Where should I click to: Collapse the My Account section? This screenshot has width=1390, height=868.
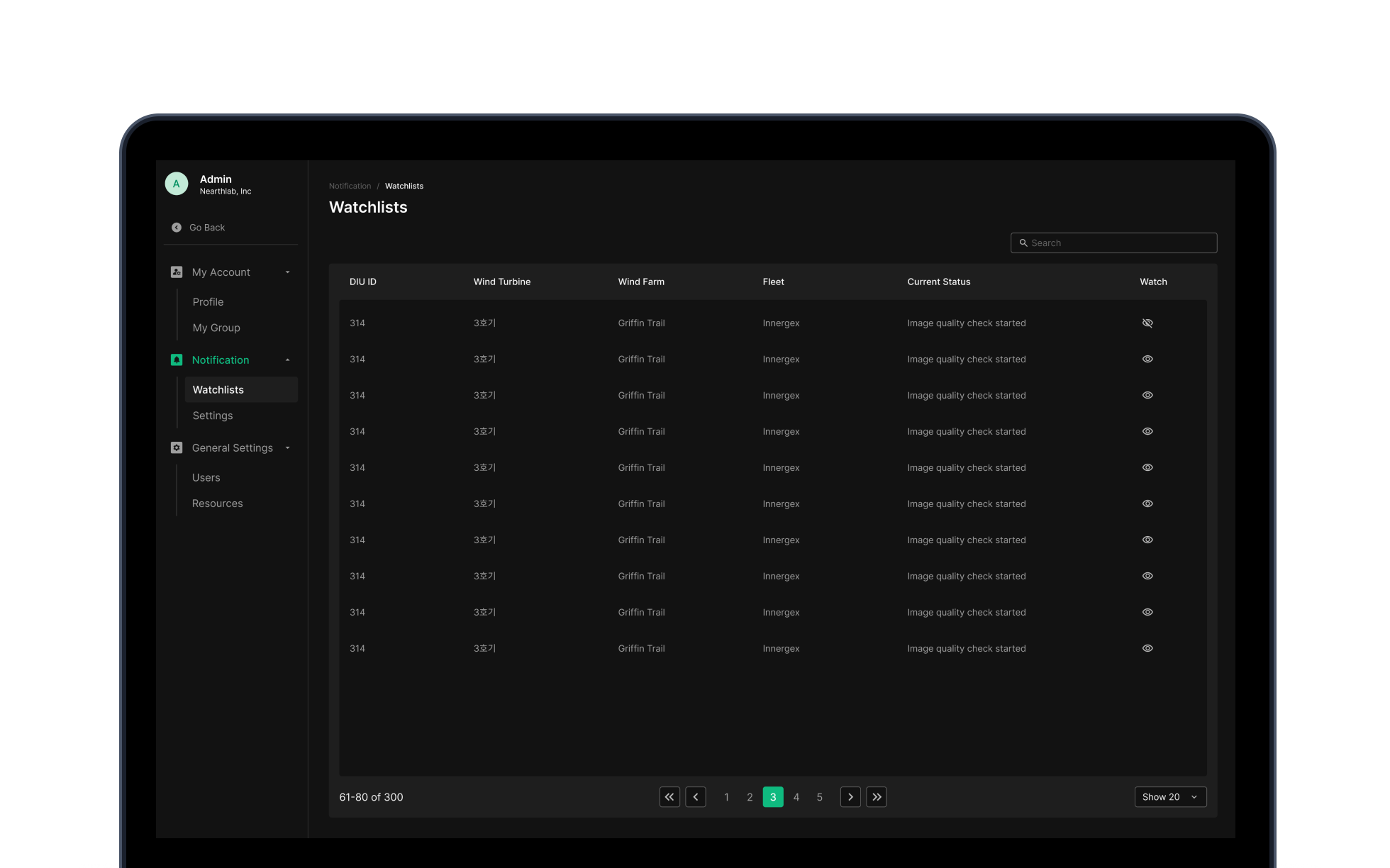pos(287,272)
